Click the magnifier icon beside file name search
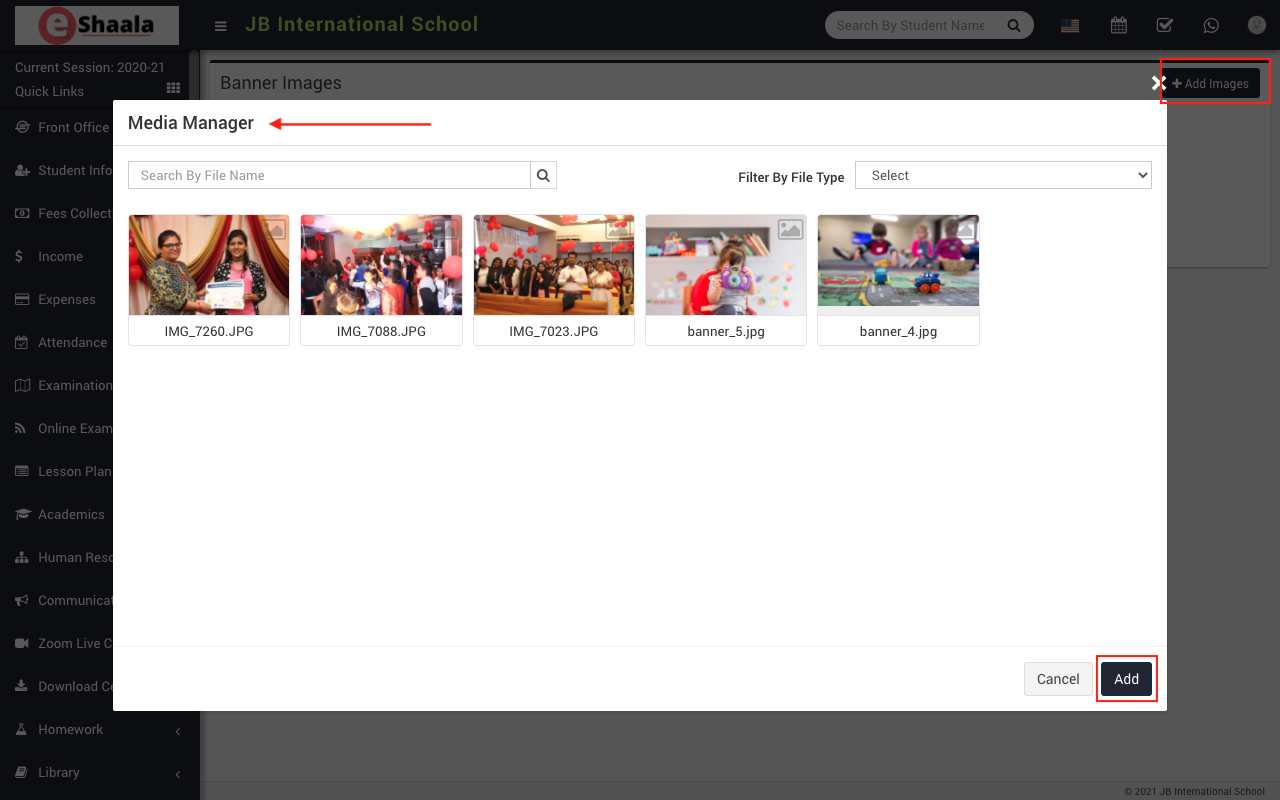The height and width of the screenshot is (800, 1280). coord(543,175)
